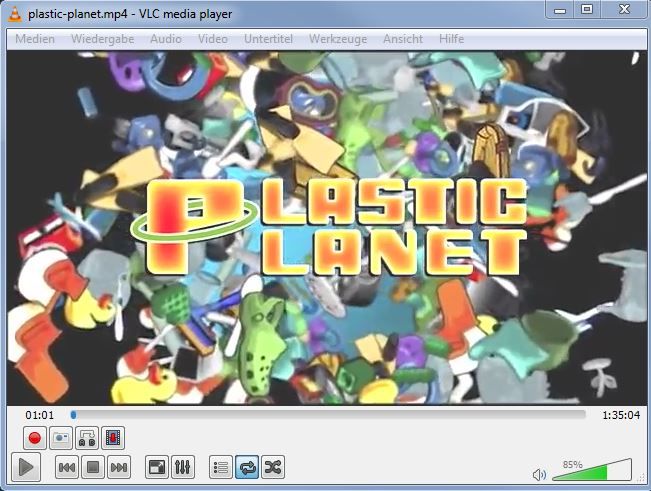Start playback with the Play button
The height and width of the screenshot is (491, 651).
[x=26, y=467]
